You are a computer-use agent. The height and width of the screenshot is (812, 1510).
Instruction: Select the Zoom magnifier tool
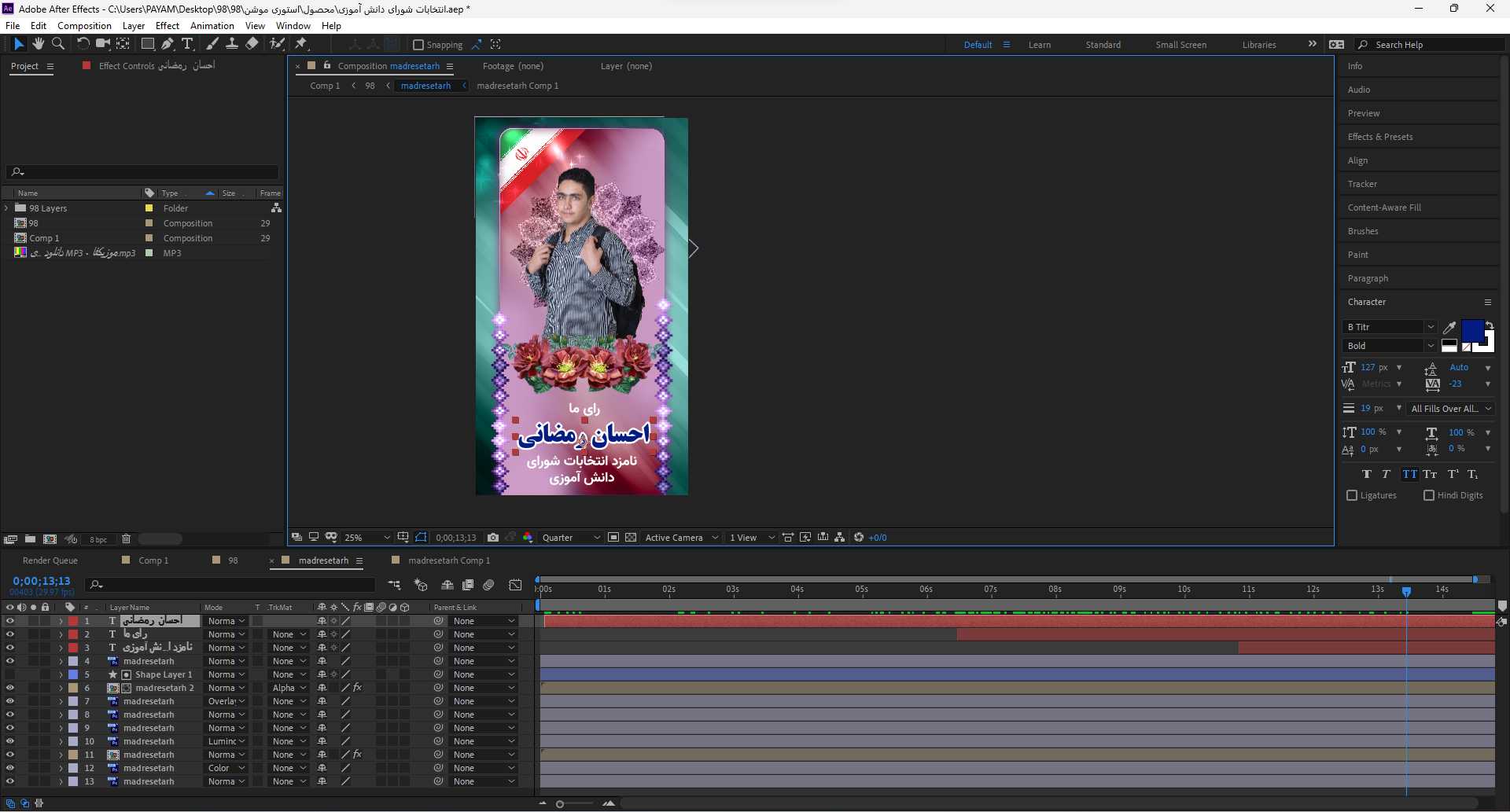pos(57,44)
